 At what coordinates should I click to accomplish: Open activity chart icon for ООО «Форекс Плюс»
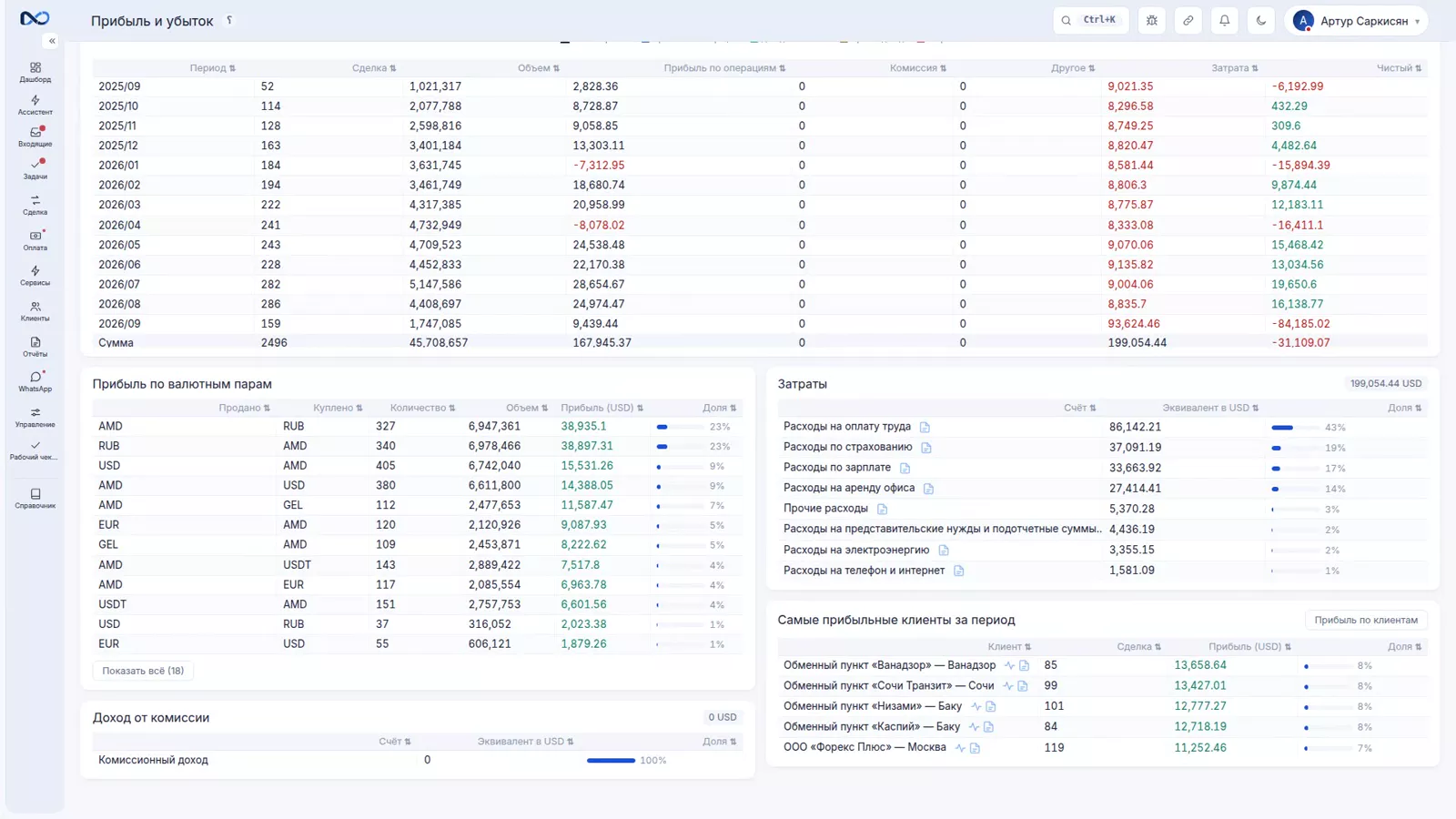pyautogui.click(x=959, y=748)
